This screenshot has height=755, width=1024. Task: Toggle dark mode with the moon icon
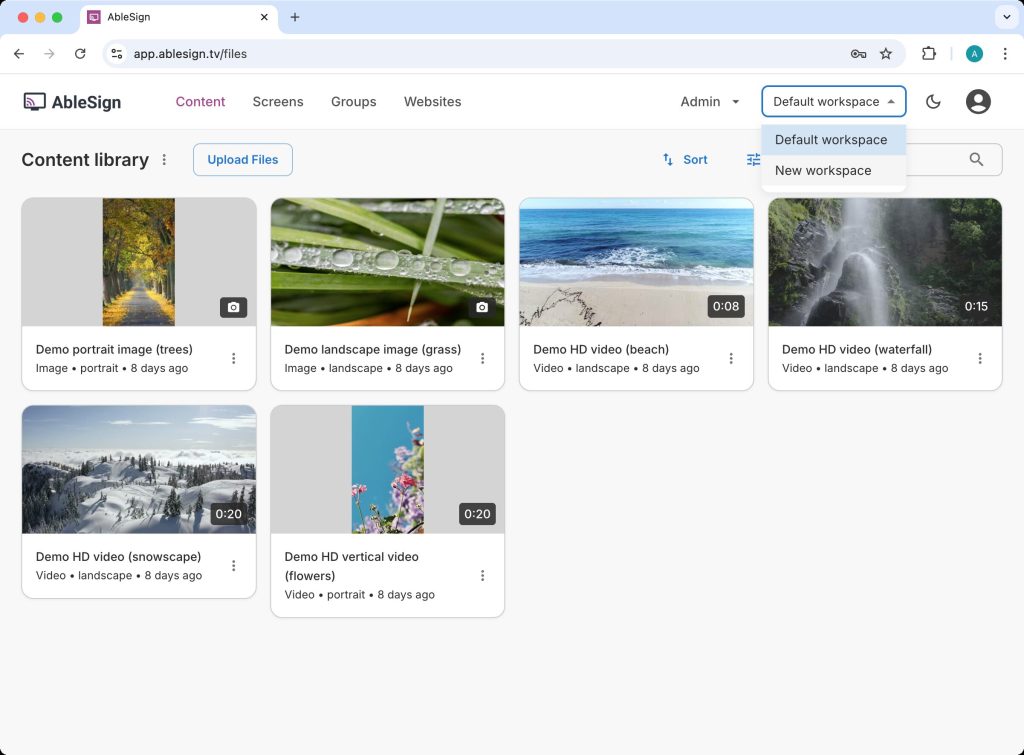(933, 102)
